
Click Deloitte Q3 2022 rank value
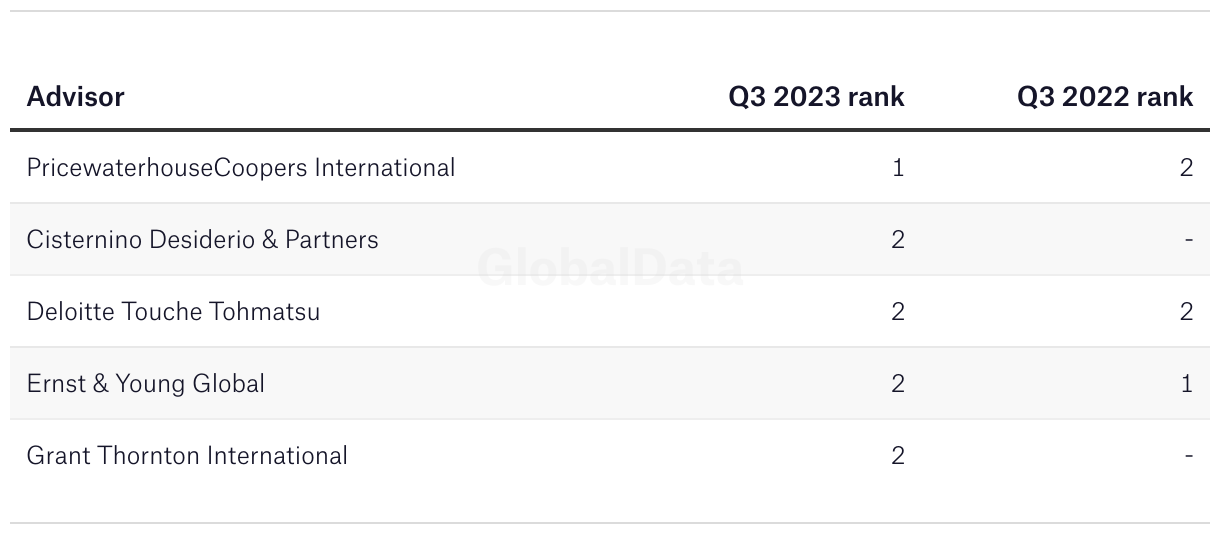pyautogui.click(x=1187, y=312)
